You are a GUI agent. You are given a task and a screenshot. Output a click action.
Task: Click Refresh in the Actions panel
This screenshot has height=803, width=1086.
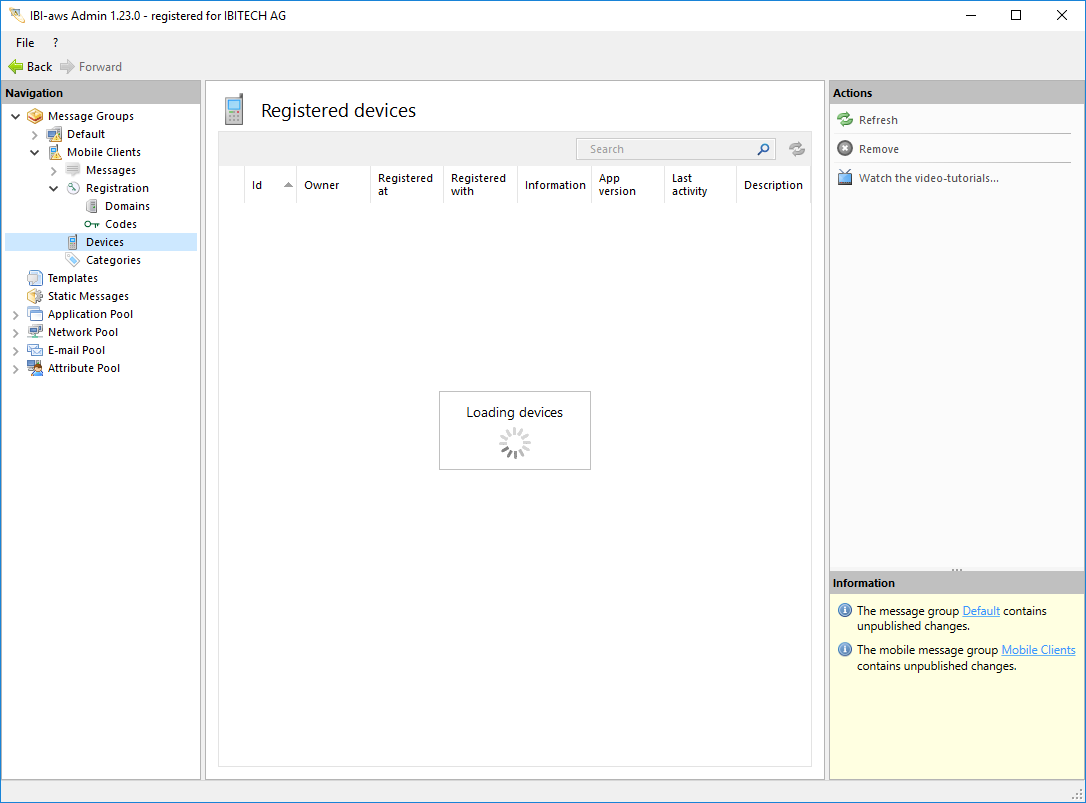coord(877,120)
